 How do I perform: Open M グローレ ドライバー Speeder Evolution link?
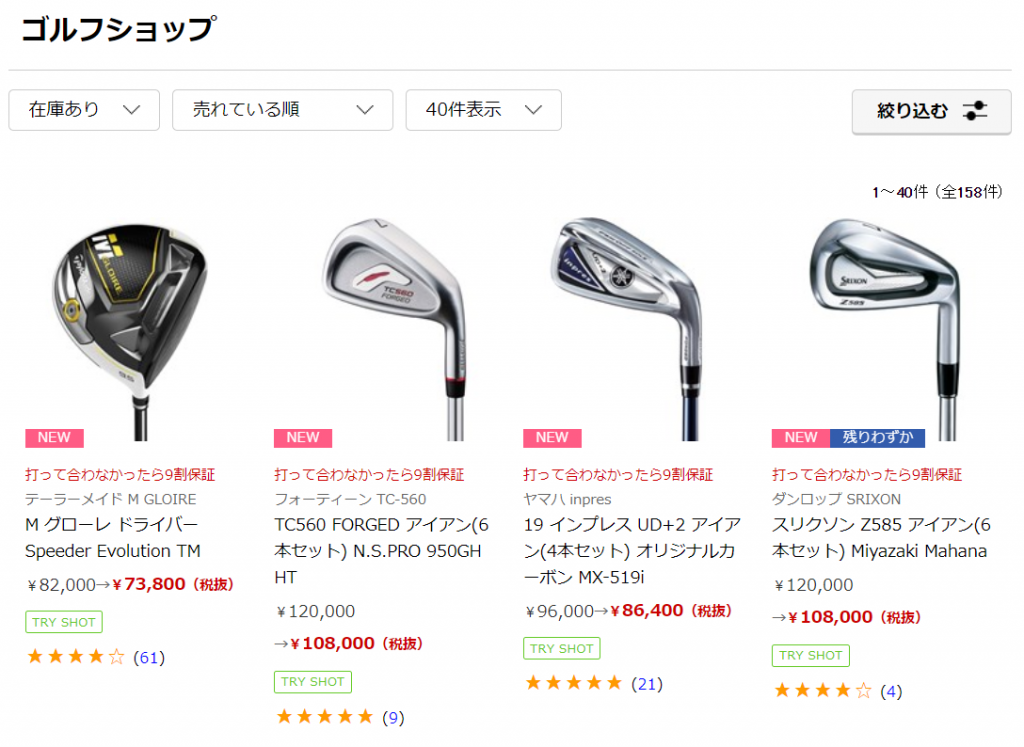point(113,538)
